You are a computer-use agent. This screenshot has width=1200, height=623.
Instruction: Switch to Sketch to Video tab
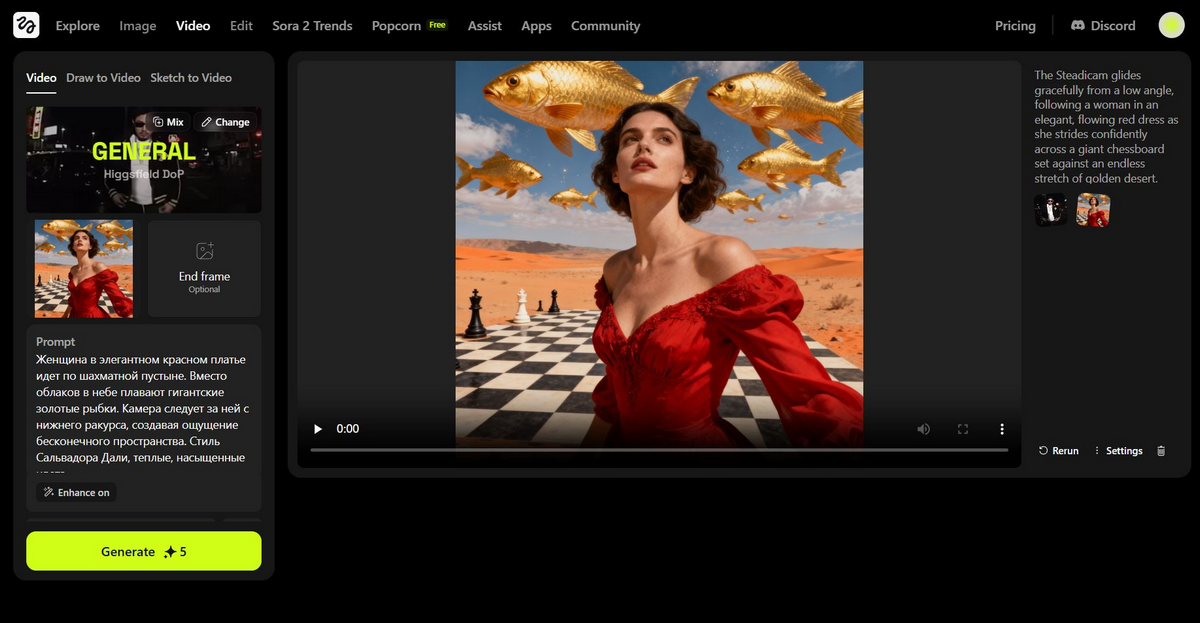[191, 78]
